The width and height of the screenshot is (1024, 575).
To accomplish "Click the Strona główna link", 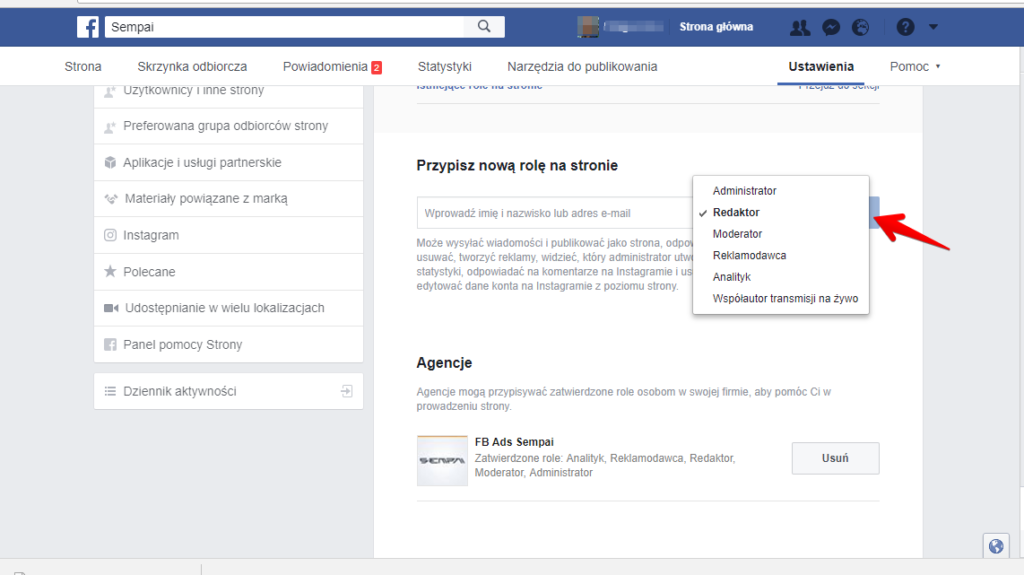I will click(716, 27).
